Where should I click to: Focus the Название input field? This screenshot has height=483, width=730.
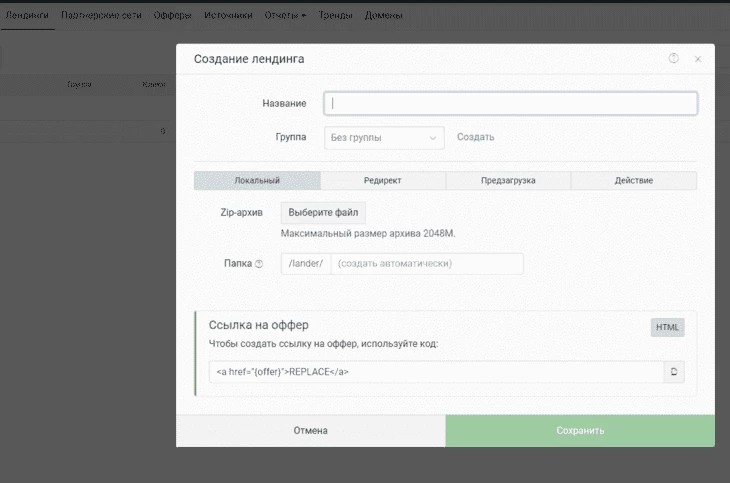pos(510,103)
